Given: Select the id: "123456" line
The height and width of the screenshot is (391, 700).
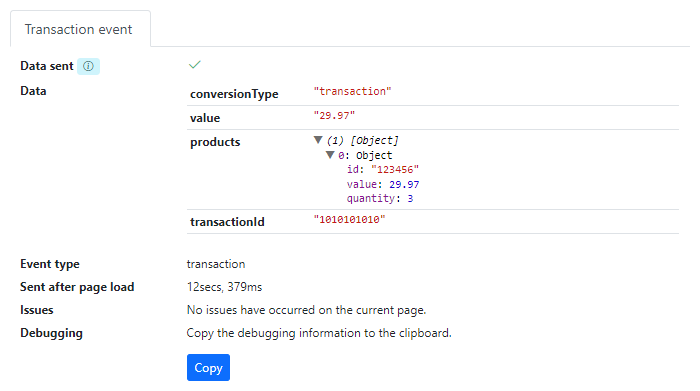Looking at the screenshot, I should pyautogui.click(x=383, y=170).
